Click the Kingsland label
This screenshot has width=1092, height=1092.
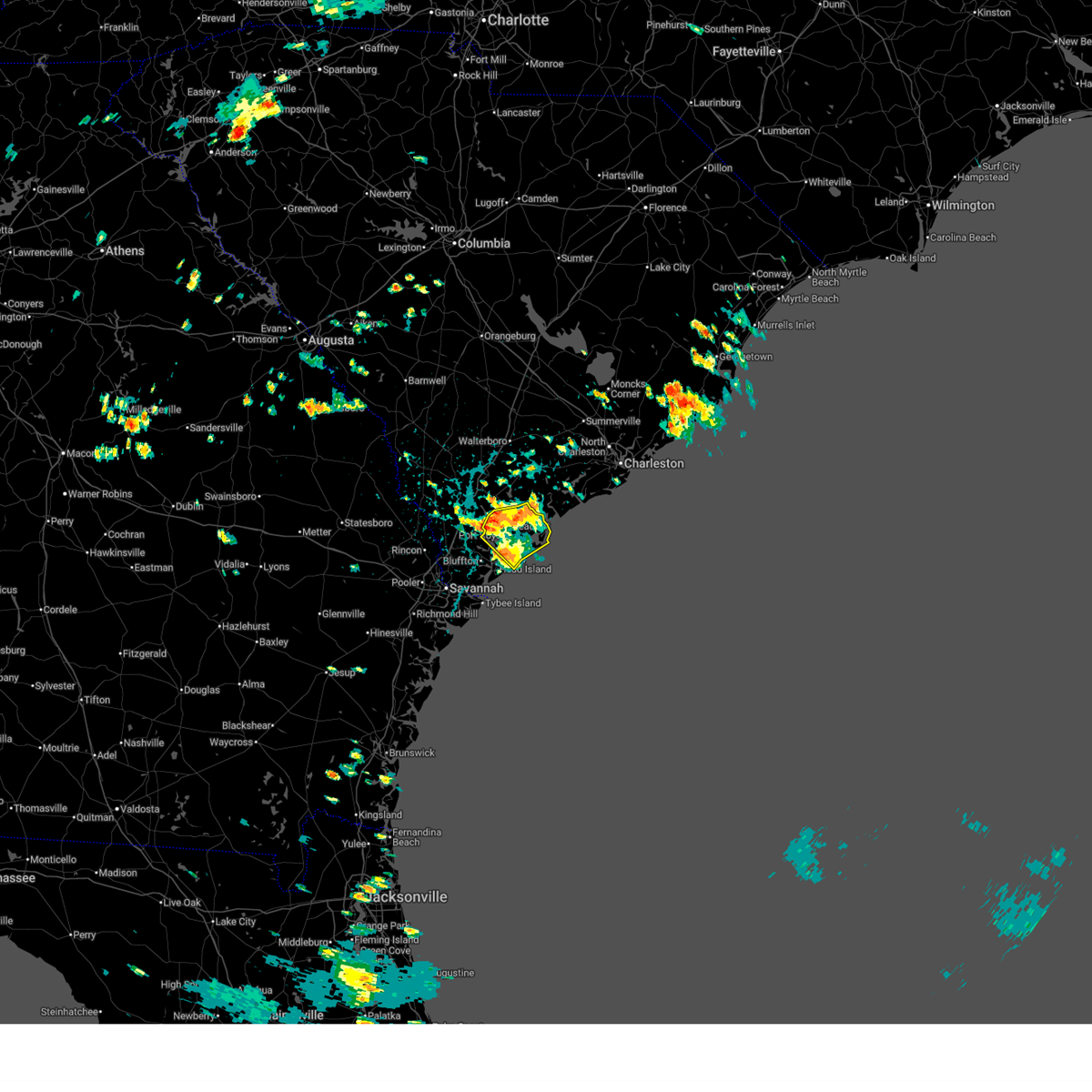tap(380, 815)
